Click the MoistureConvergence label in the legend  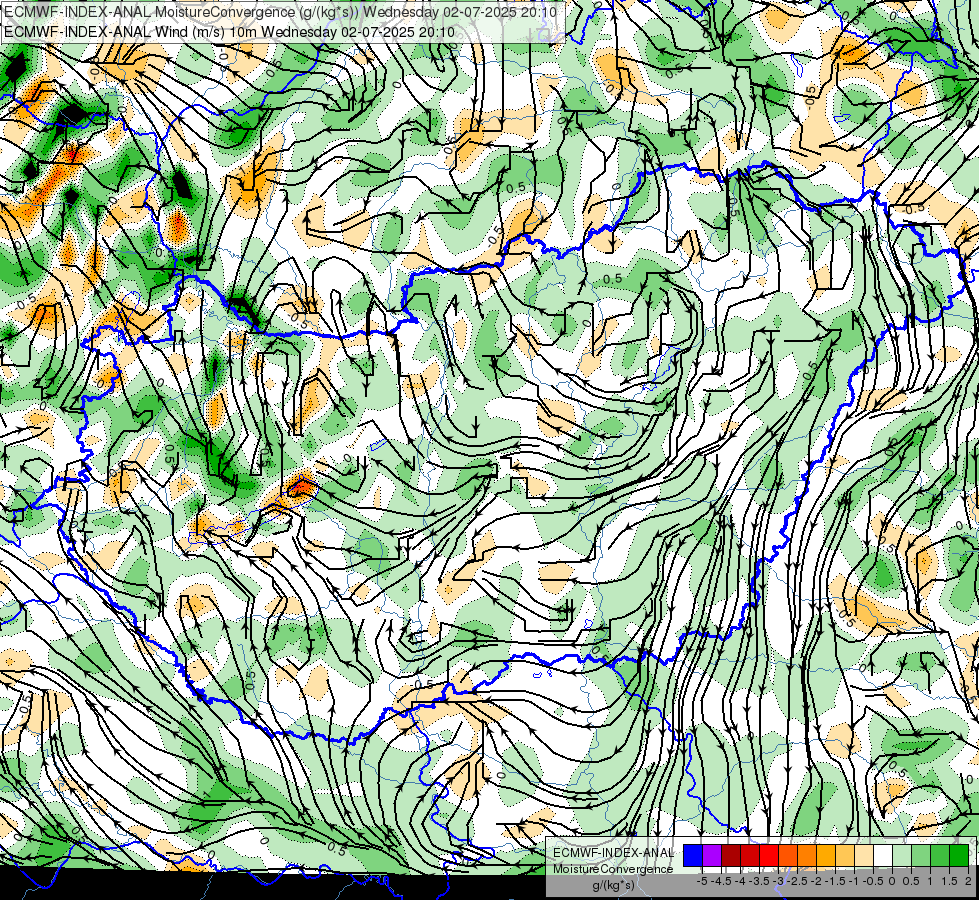click(x=613, y=869)
